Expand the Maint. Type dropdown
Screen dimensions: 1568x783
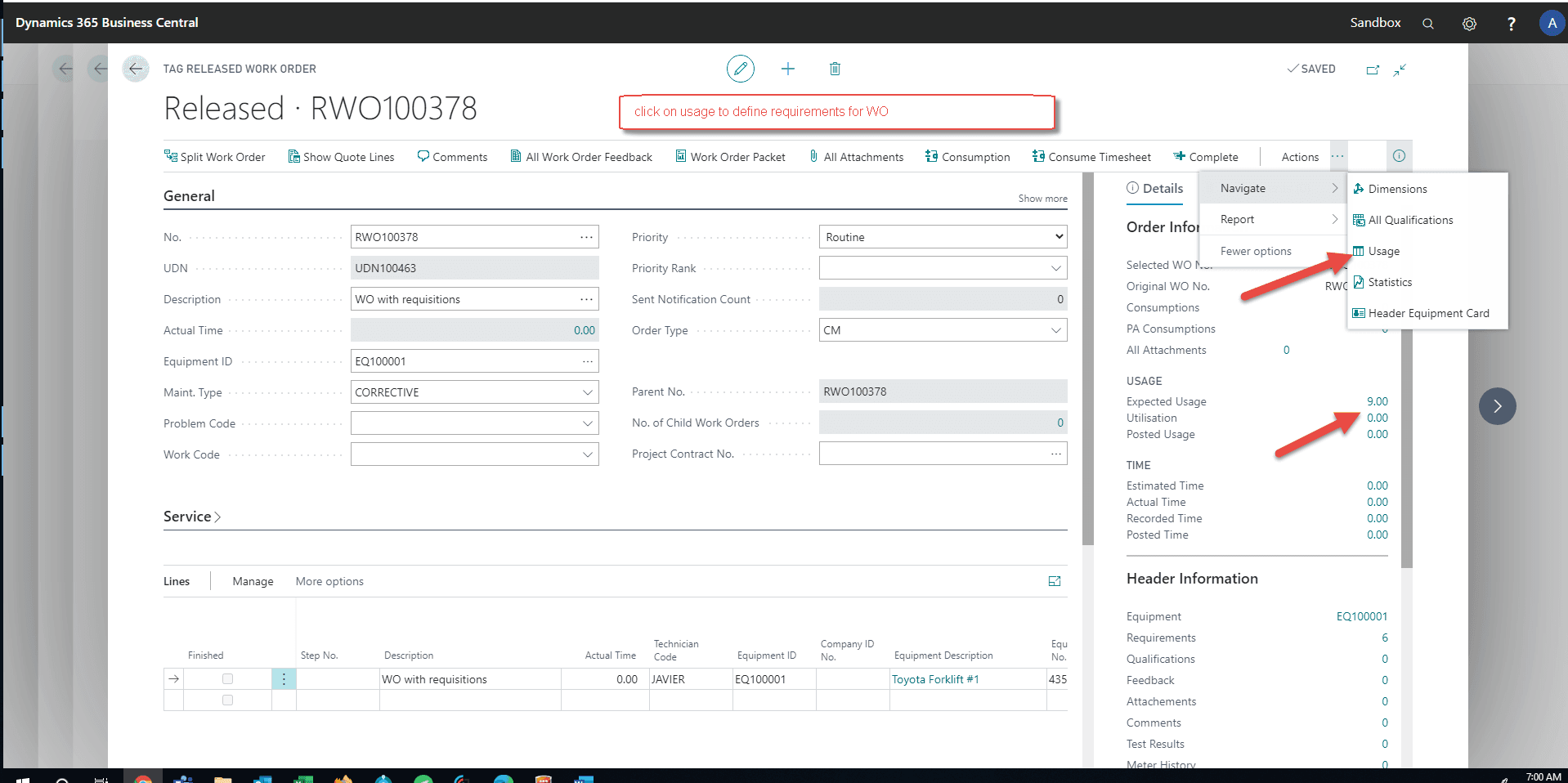point(587,392)
